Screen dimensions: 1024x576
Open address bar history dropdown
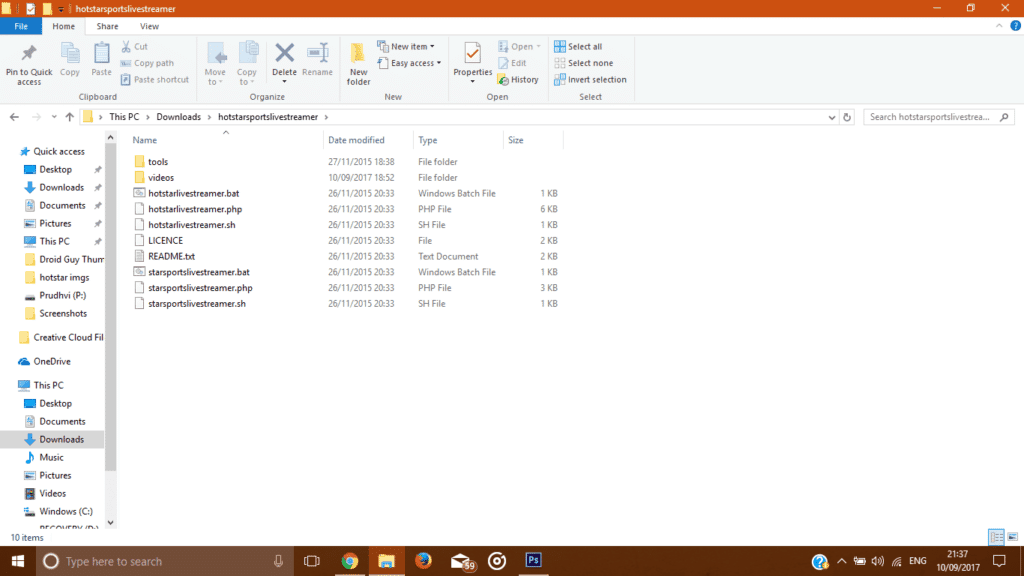click(x=831, y=117)
